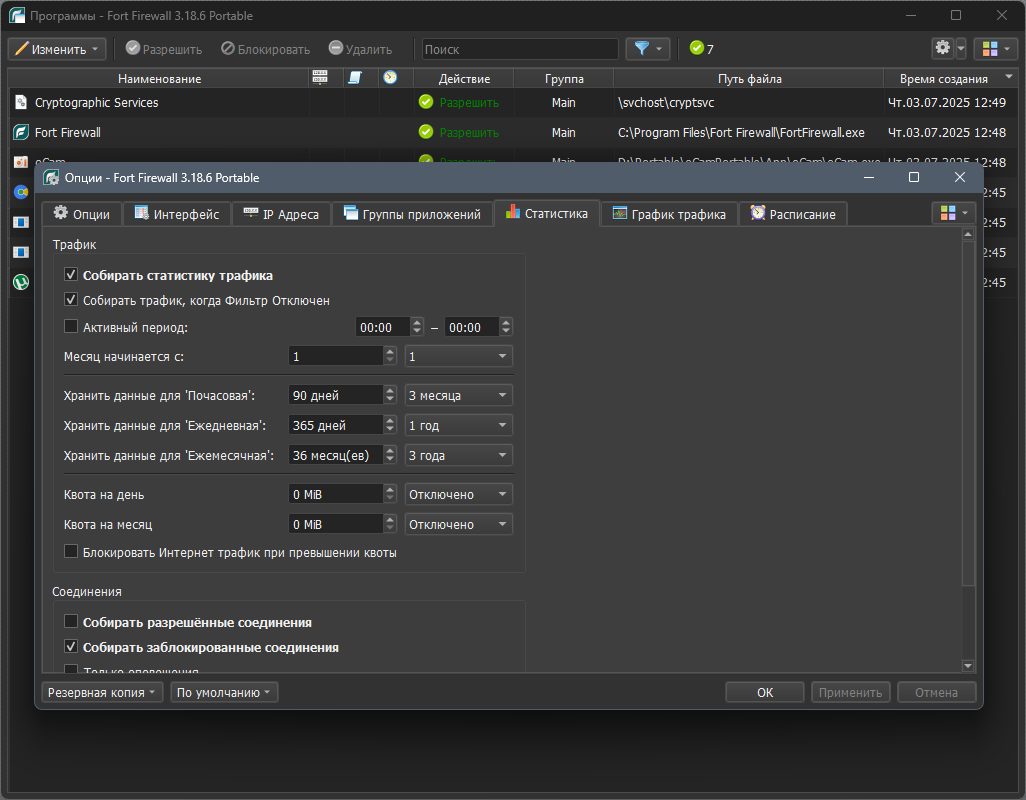Open the '3 месяца' hourly retention dropdown
The height and width of the screenshot is (800, 1026).
tap(458, 395)
